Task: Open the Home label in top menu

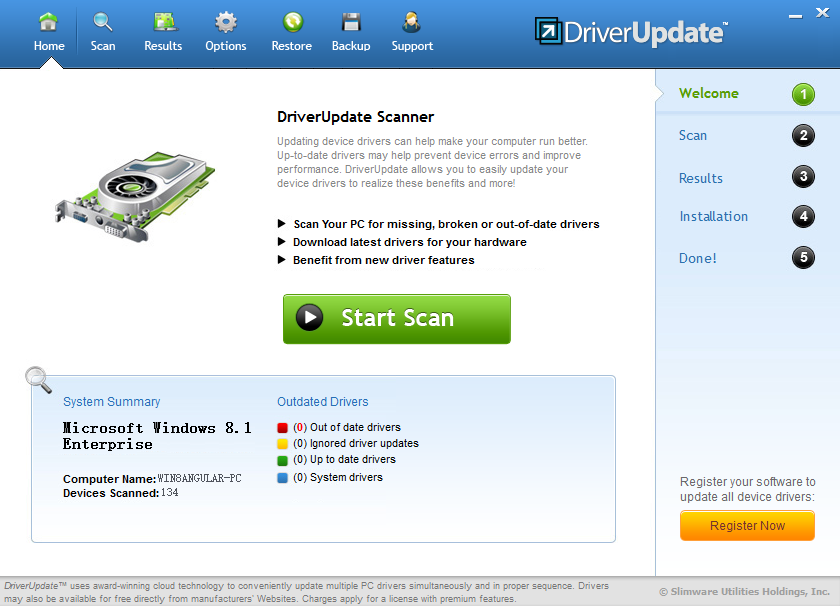Action: 49,46
